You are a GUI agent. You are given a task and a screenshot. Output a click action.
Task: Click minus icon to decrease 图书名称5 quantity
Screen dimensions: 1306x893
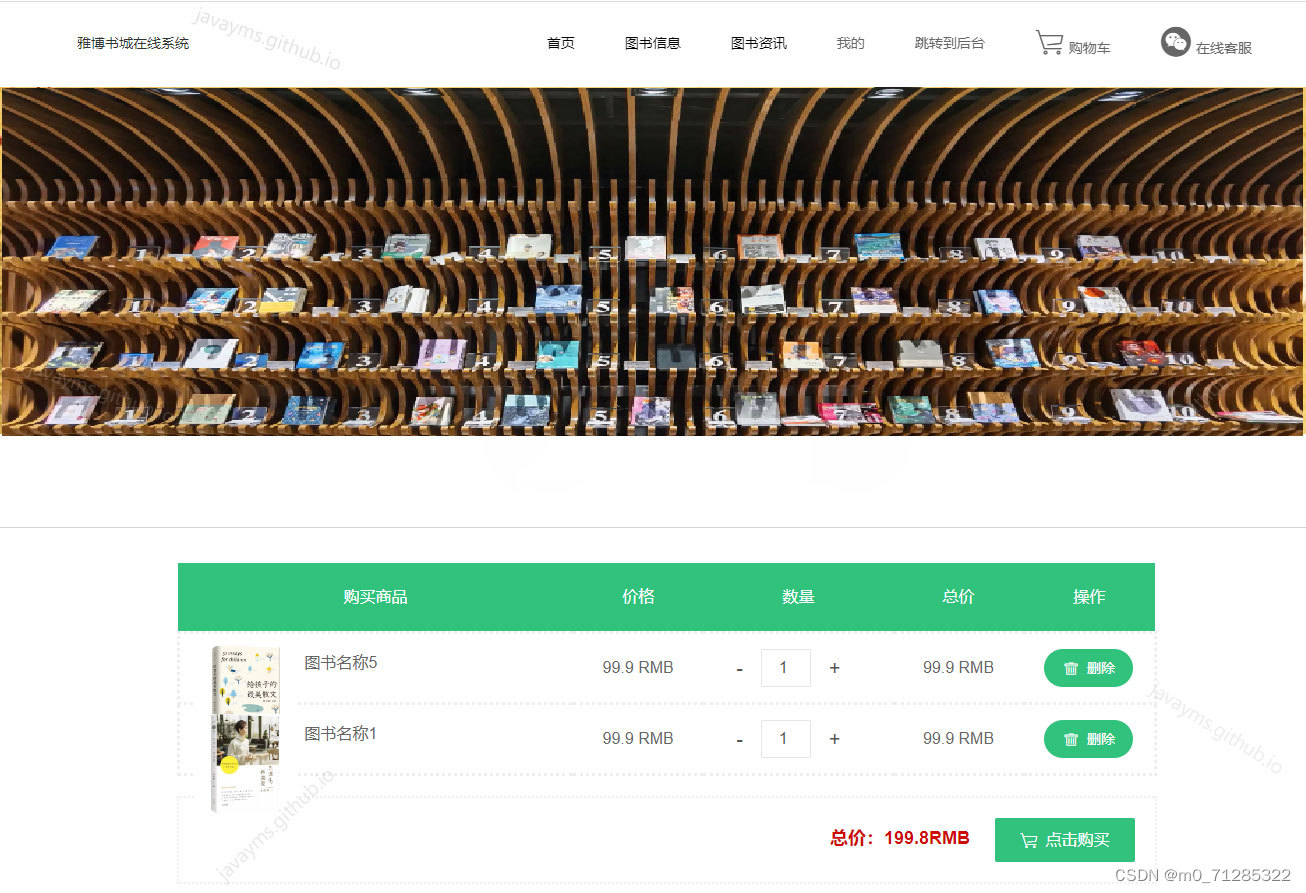(x=740, y=668)
